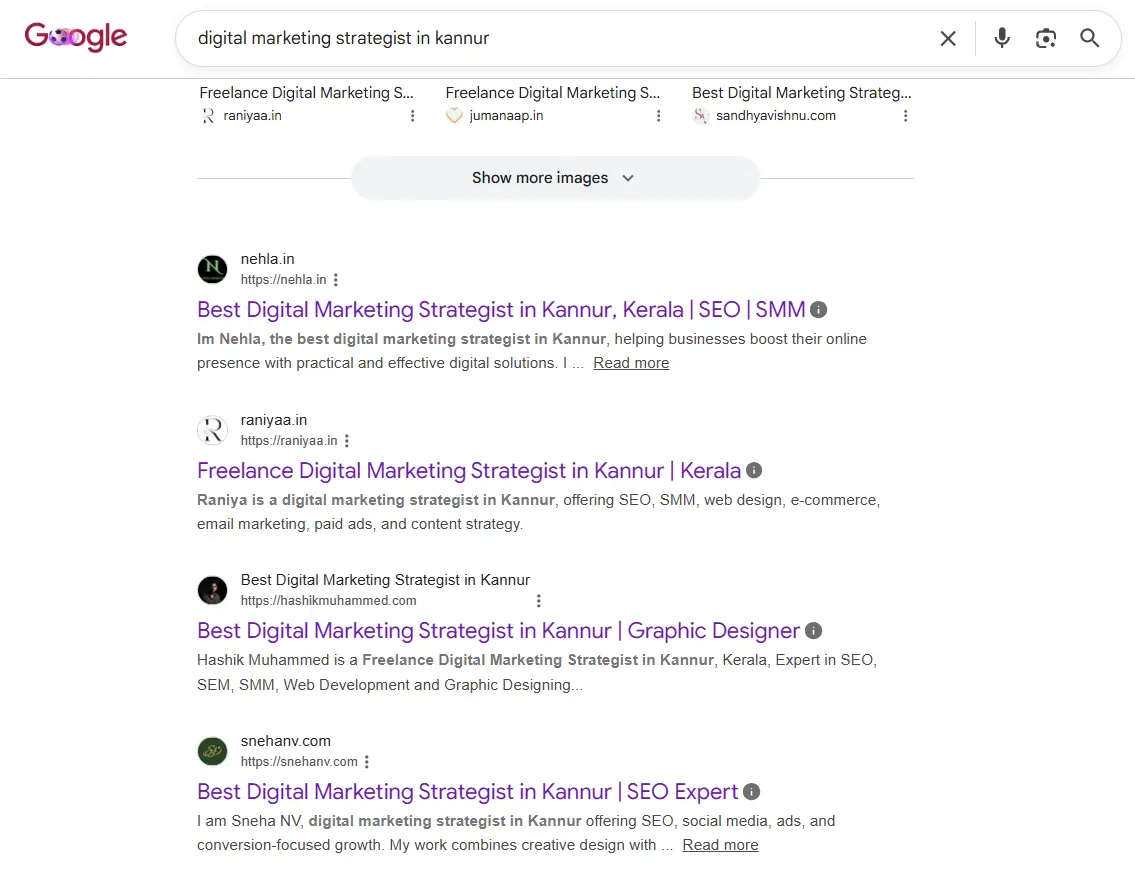
Task: Click the raniyaa.in result favicon
Action: 212,430
